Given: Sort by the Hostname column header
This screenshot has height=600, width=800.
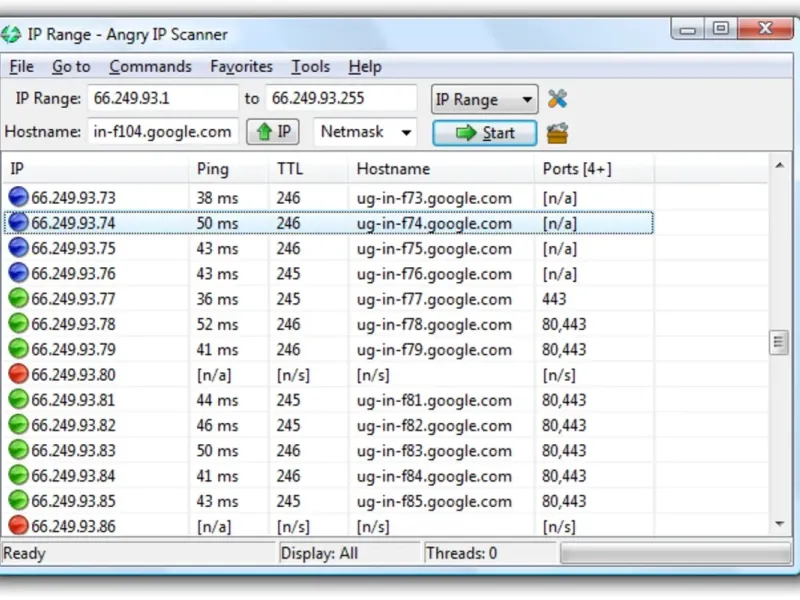Looking at the screenshot, I should pos(441,169).
